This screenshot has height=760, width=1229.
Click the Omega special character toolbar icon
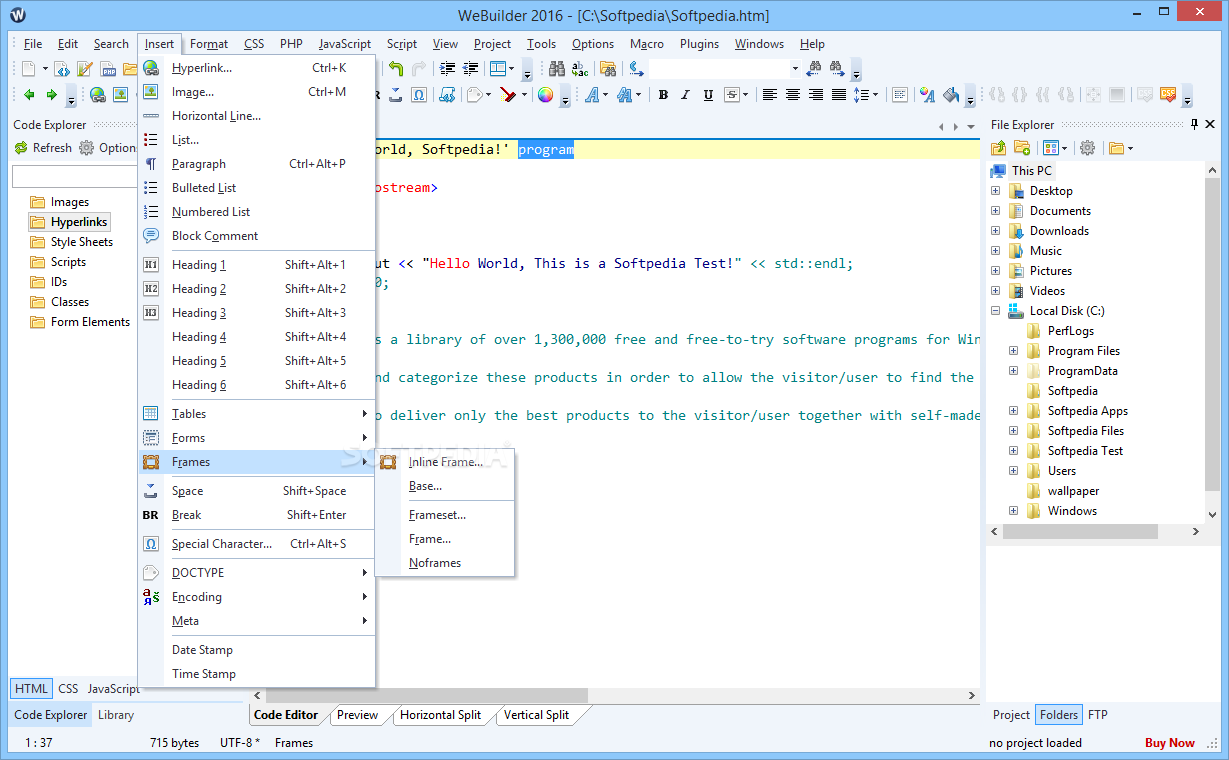(x=419, y=95)
